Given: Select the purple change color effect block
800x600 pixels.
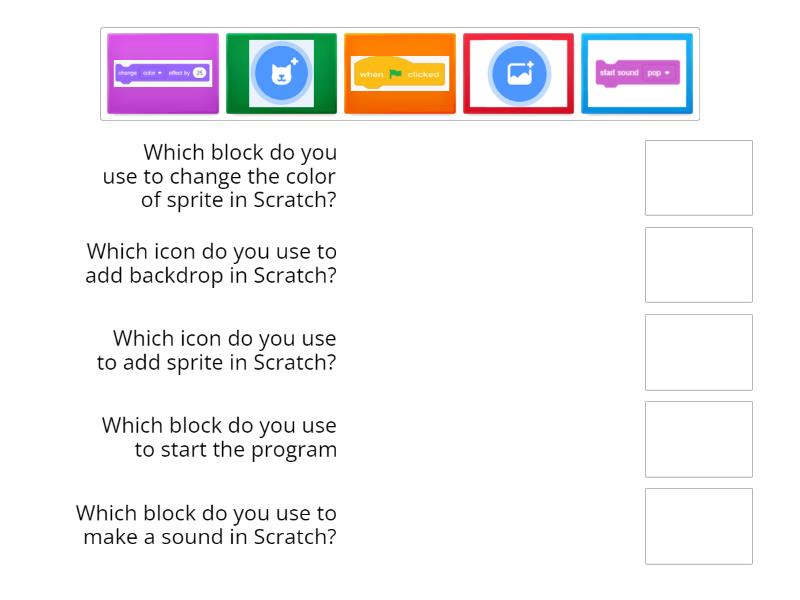Looking at the screenshot, I should point(163,73).
